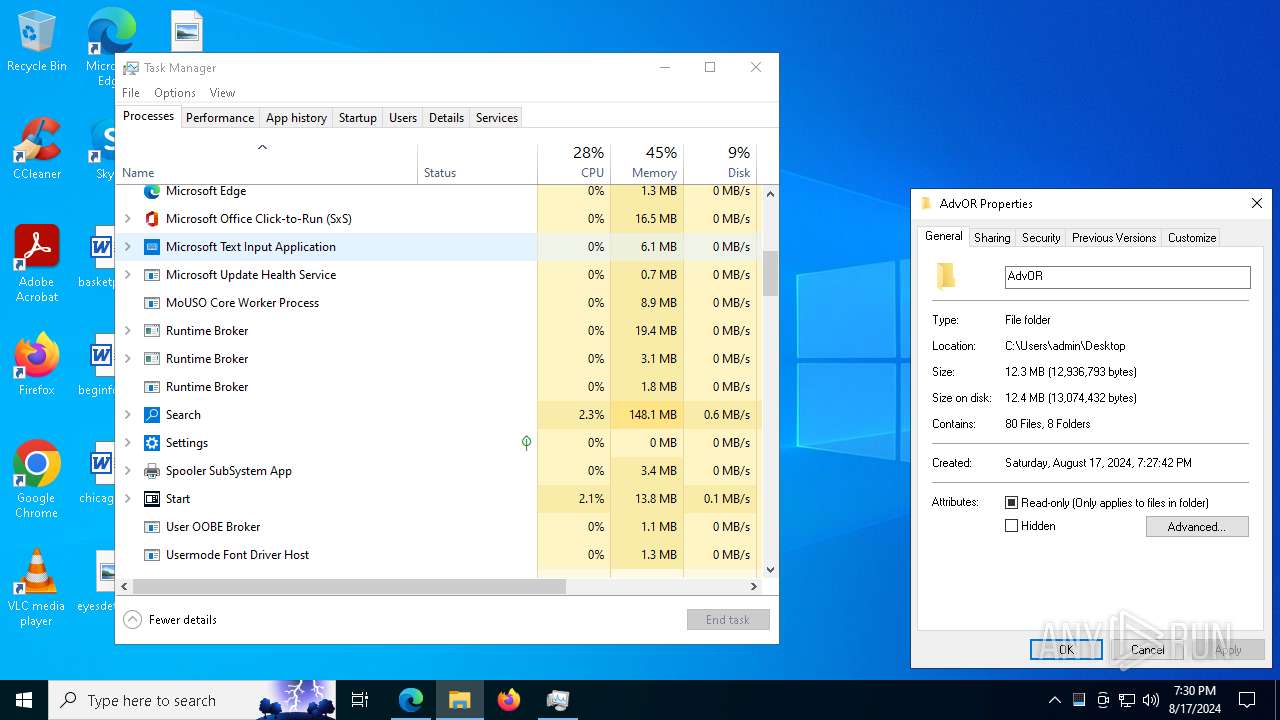The width and height of the screenshot is (1280, 720).
Task: Open Recycle Bin desktop icon
Action: point(37,42)
